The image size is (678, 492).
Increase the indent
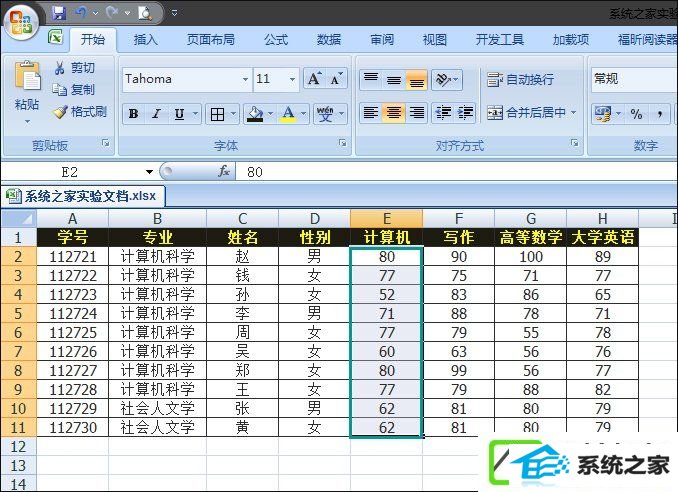[x=465, y=113]
